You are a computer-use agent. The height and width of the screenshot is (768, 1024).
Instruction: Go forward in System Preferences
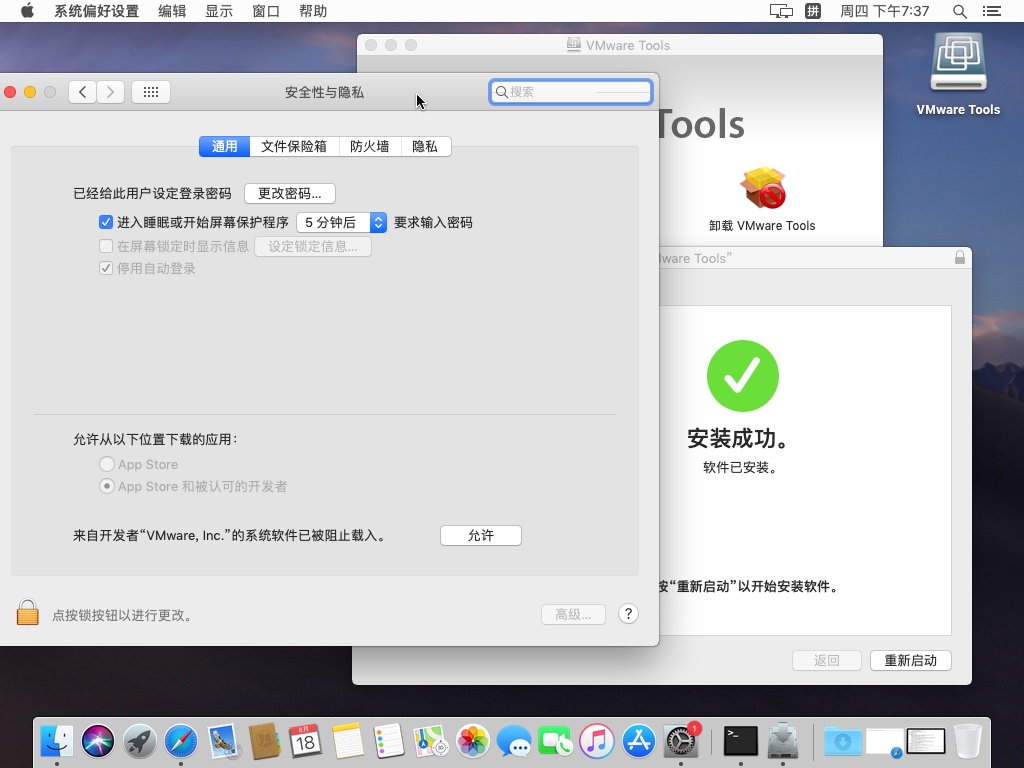point(110,92)
